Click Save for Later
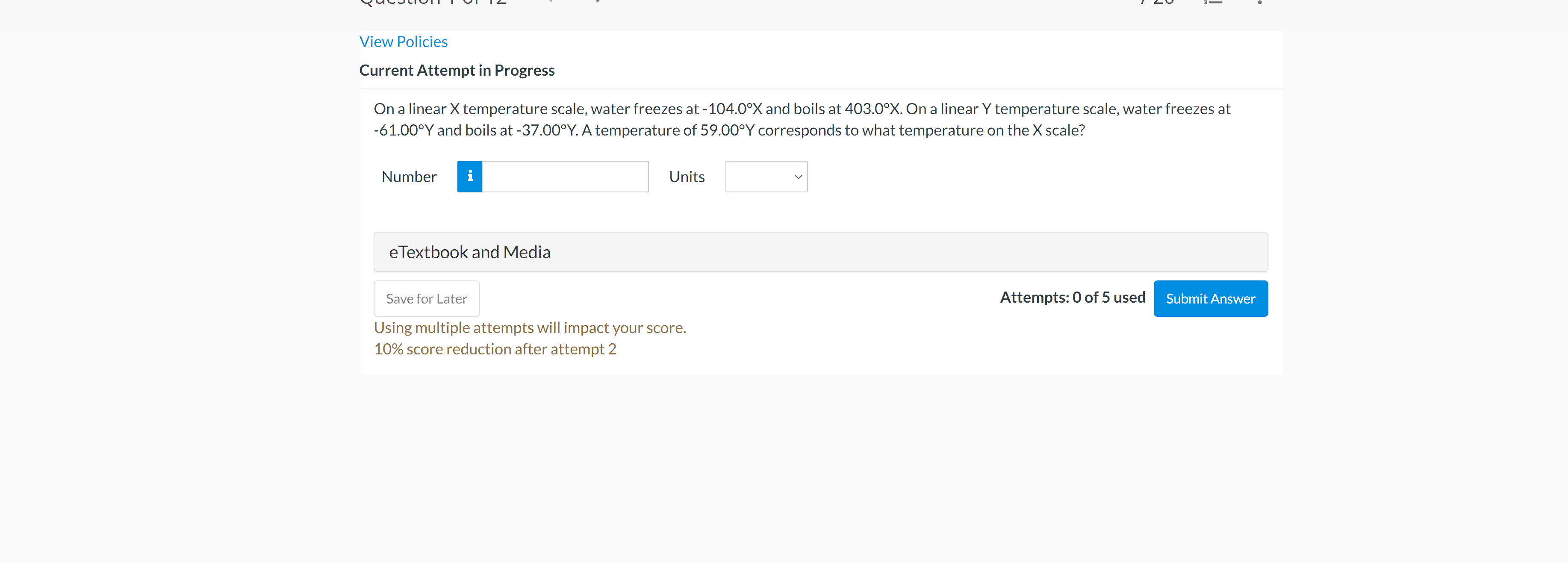This screenshot has width=1568, height=563. pyautogui.click(x=426, y=298)
